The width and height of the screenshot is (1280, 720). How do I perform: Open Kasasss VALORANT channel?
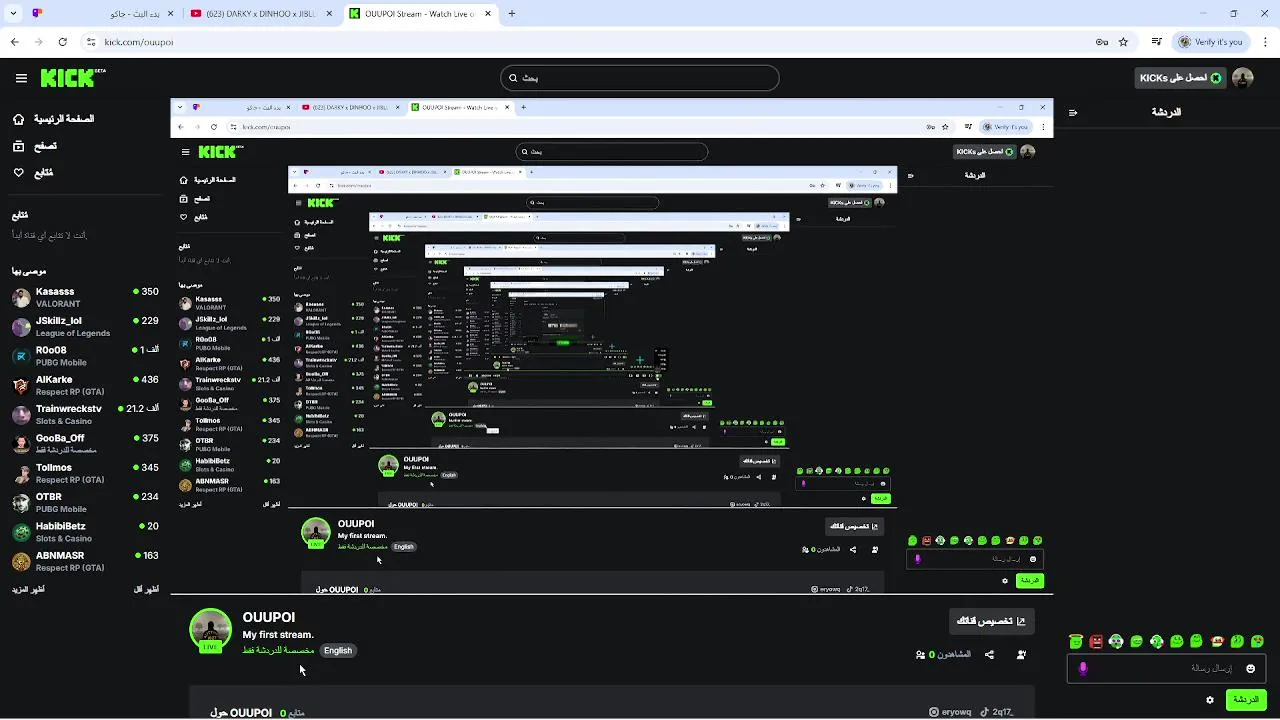click(85, 297)
